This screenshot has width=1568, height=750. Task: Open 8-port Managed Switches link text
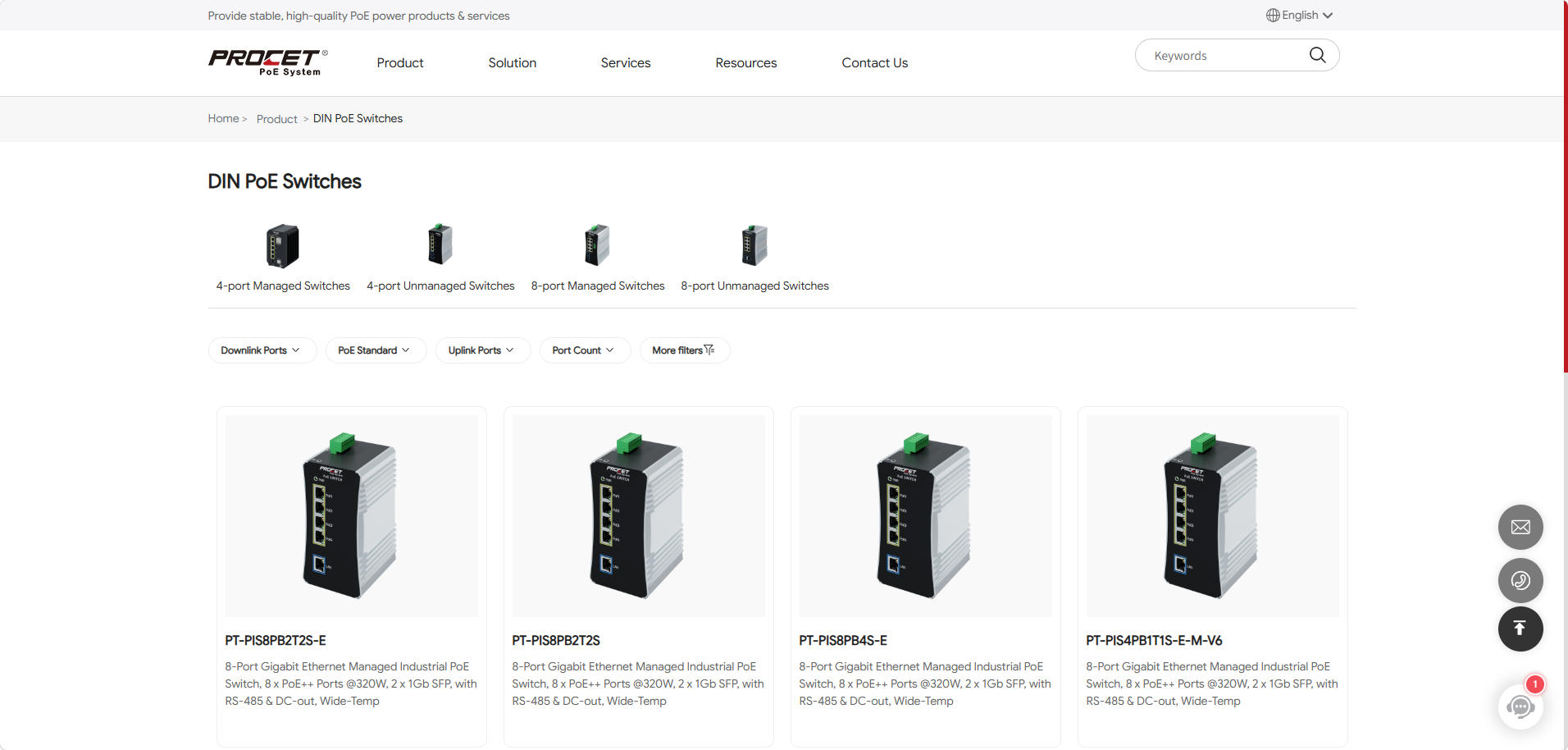[x=598, y=286]
